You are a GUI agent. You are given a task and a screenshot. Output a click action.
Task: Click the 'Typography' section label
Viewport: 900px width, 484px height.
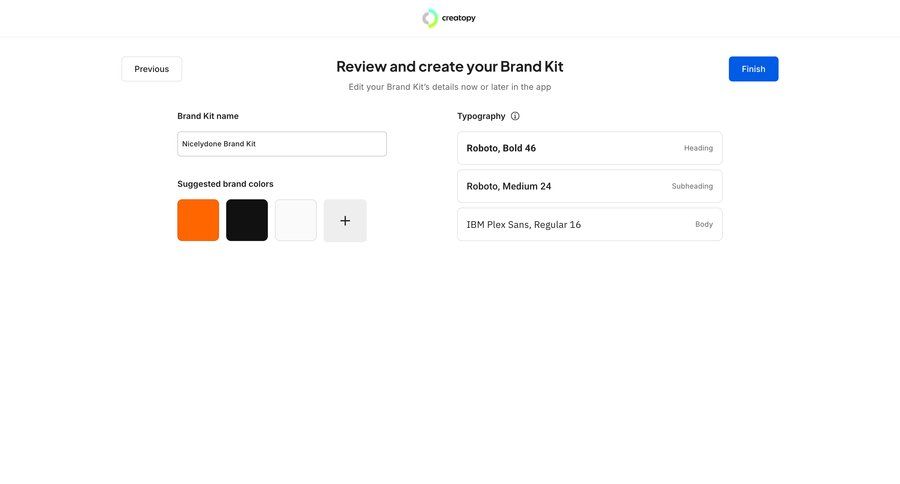pyautogui.click(x=481, y=116)
